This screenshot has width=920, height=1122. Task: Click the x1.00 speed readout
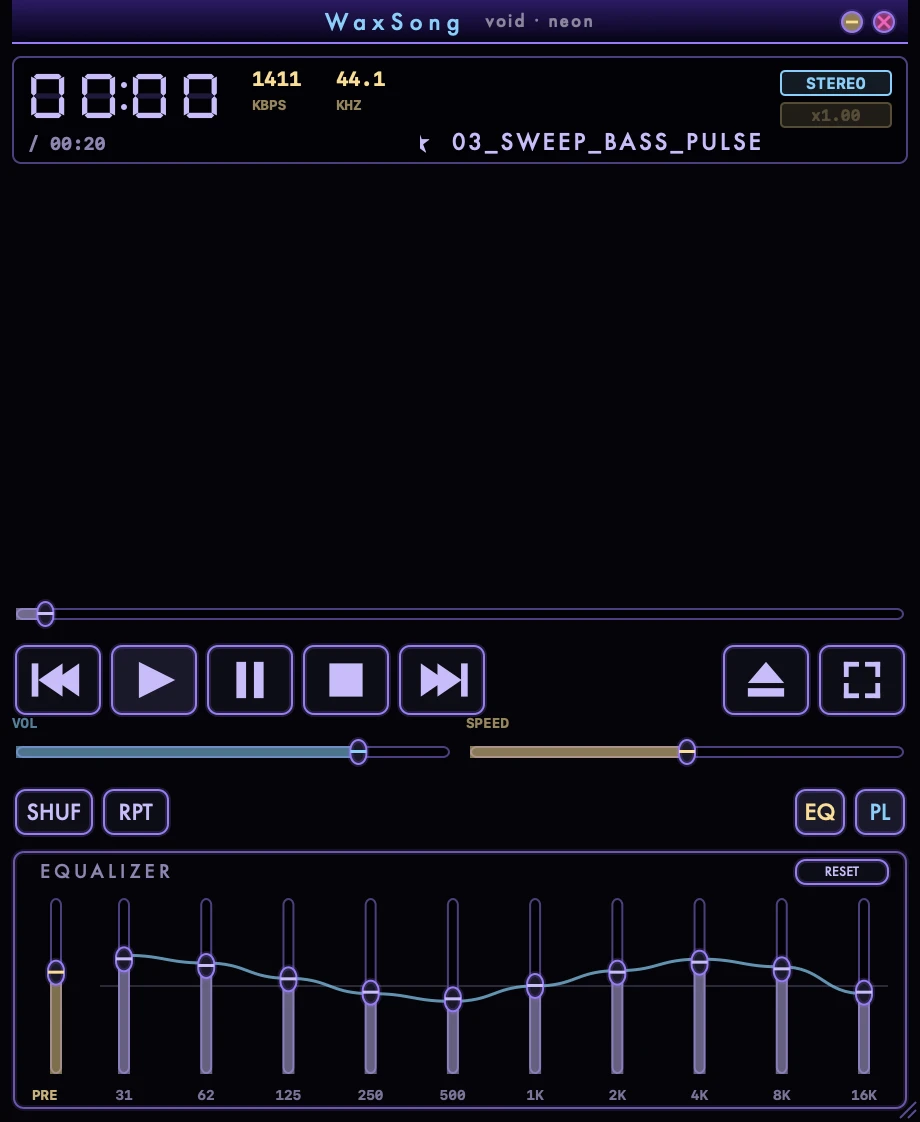836,115
